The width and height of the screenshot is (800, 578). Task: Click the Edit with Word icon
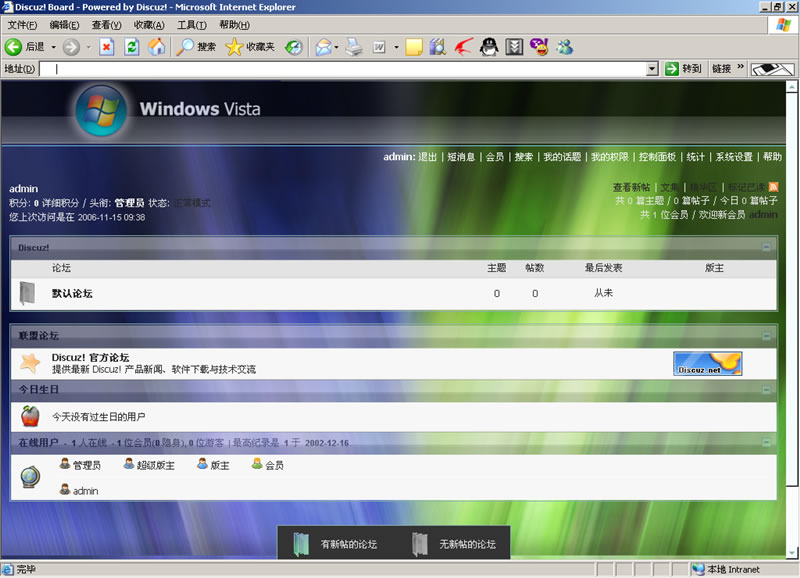pos(379,47)
